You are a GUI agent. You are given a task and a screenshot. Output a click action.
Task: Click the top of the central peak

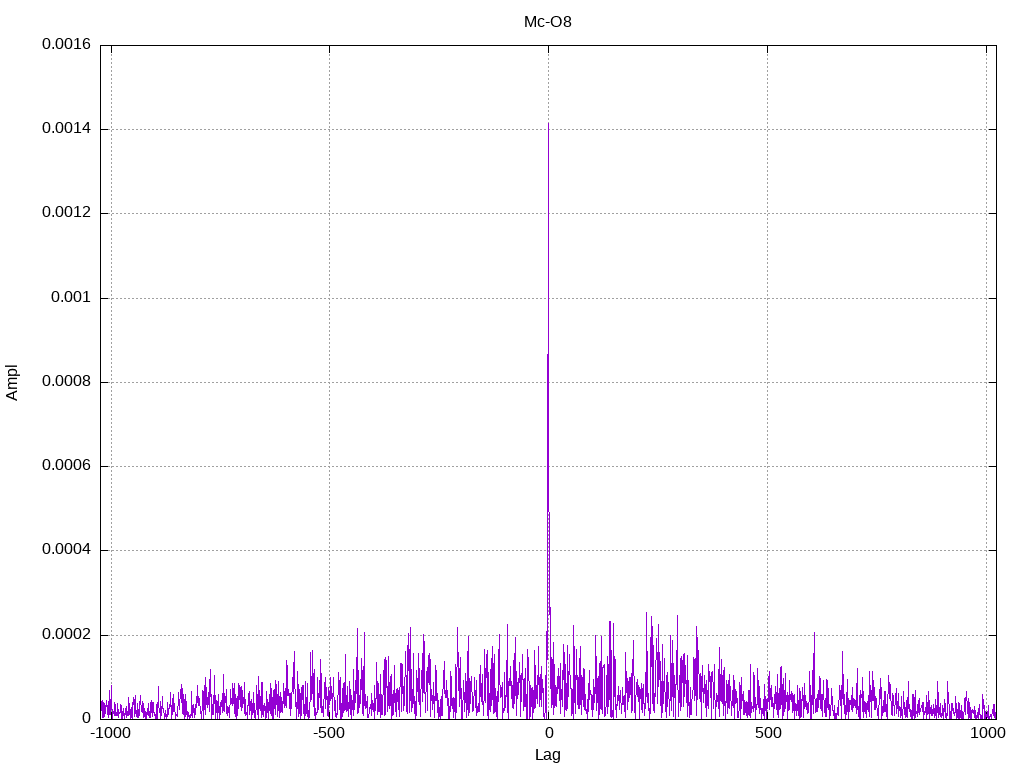(x=548, y=125)
